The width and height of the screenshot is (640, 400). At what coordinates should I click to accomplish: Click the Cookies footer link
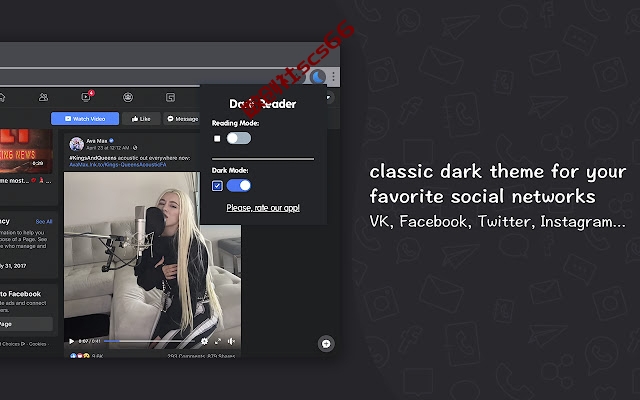click(38, 344)
